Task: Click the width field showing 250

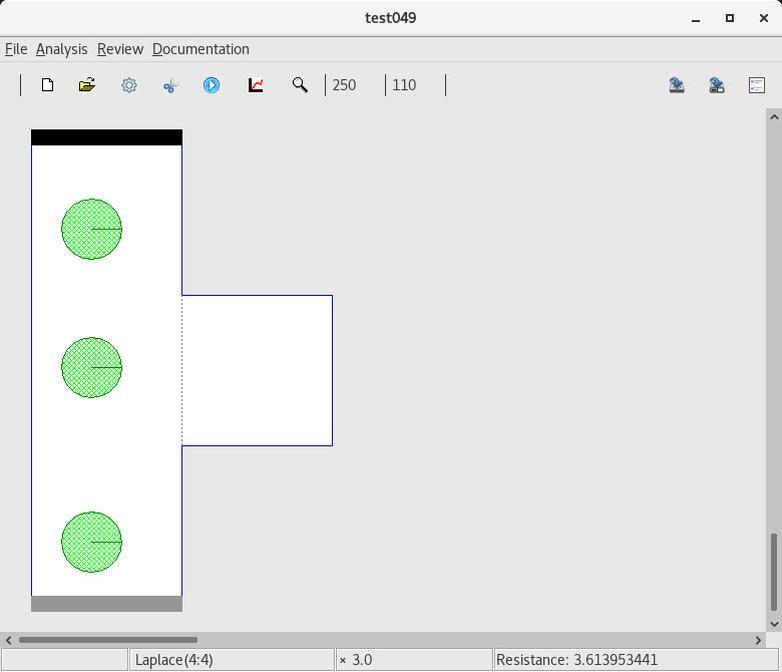Action: [354, 85]
